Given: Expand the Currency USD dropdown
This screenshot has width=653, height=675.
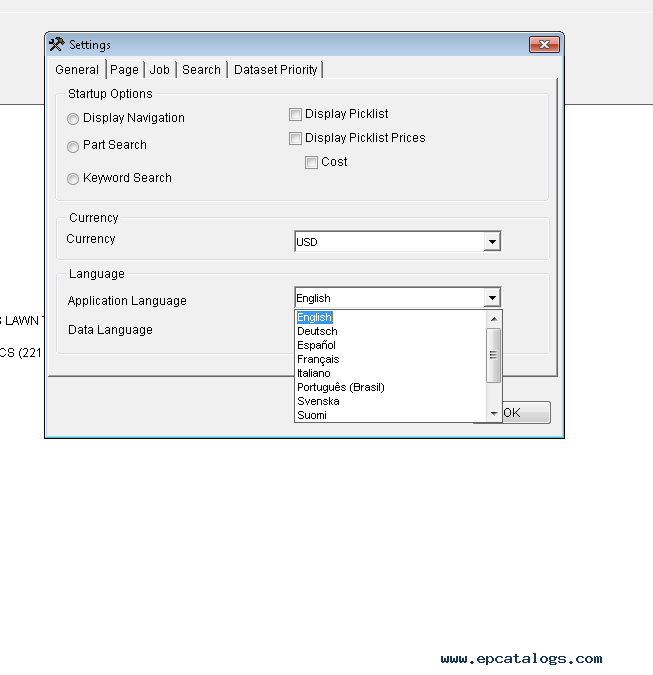Looking at the screenshot, I should pyautogui.click(x=491, y=242).
